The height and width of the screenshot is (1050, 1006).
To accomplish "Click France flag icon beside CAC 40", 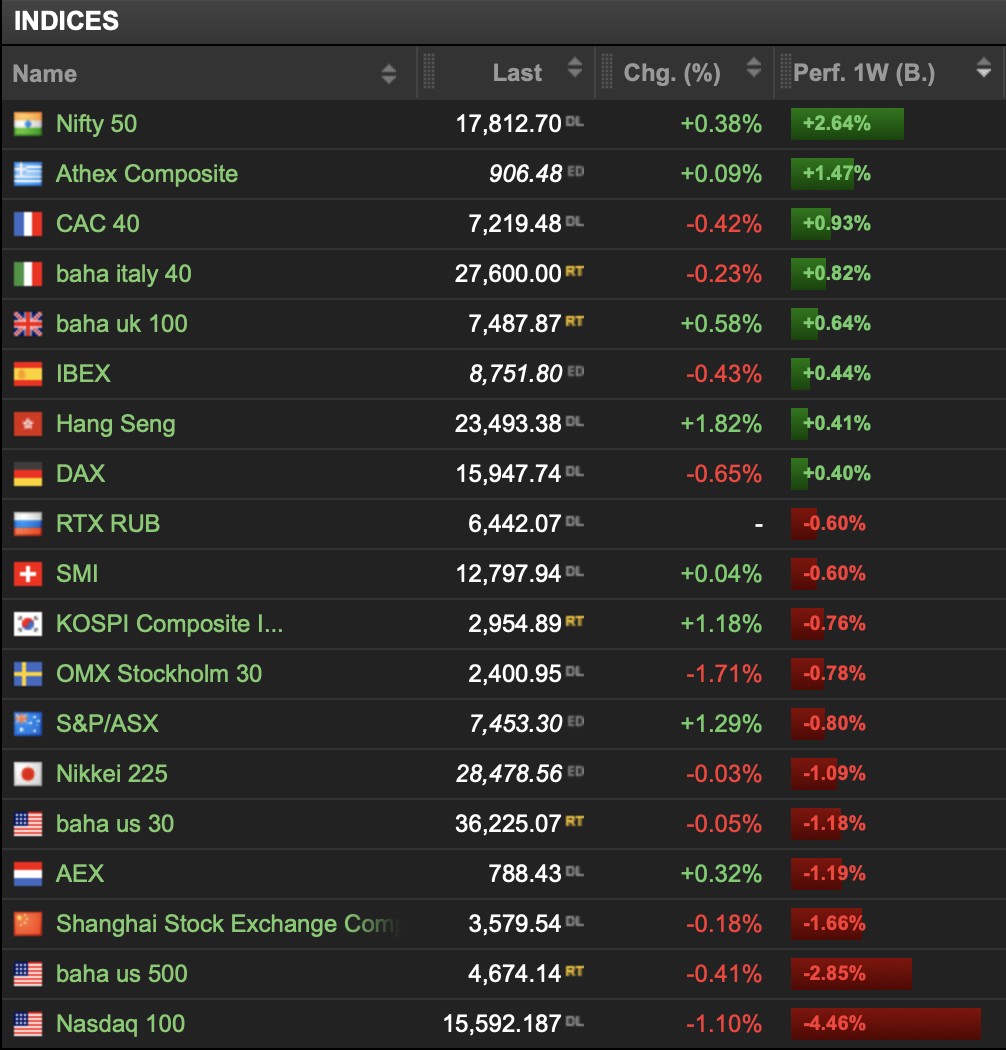I will click(x=28, y=224).
